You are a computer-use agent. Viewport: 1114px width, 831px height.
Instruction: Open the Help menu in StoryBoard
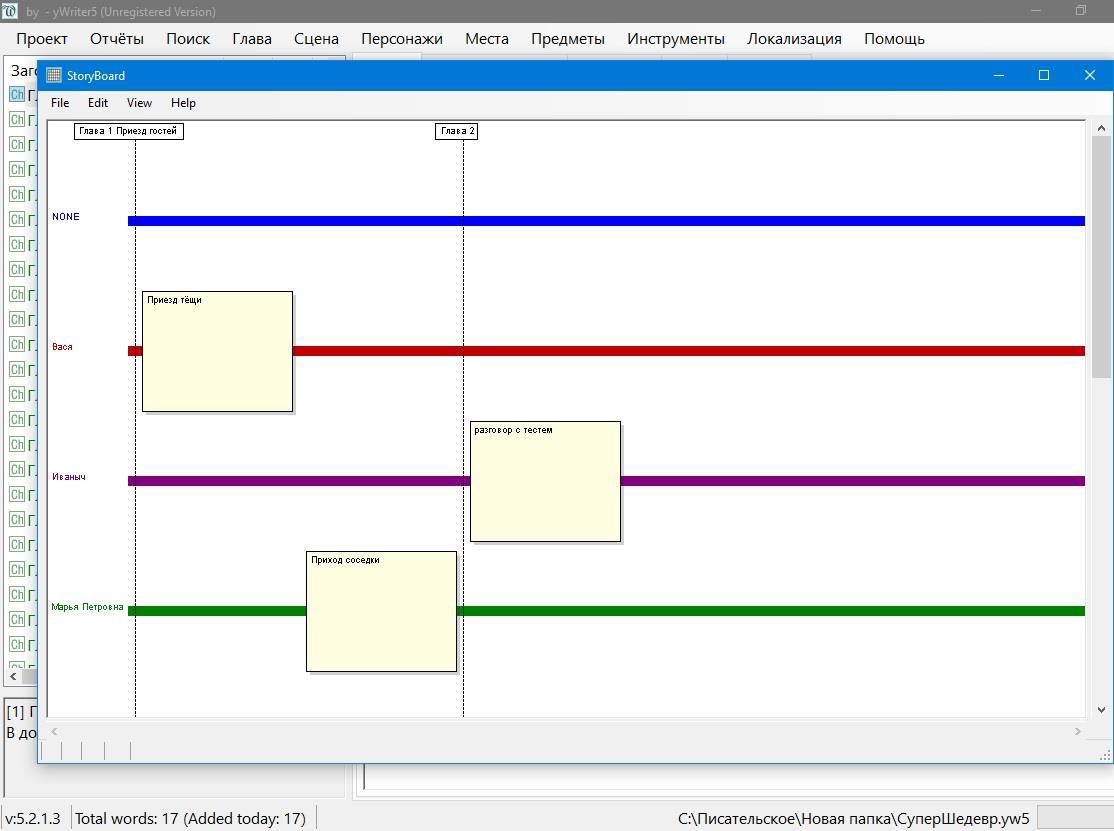[x=183, y=103]
